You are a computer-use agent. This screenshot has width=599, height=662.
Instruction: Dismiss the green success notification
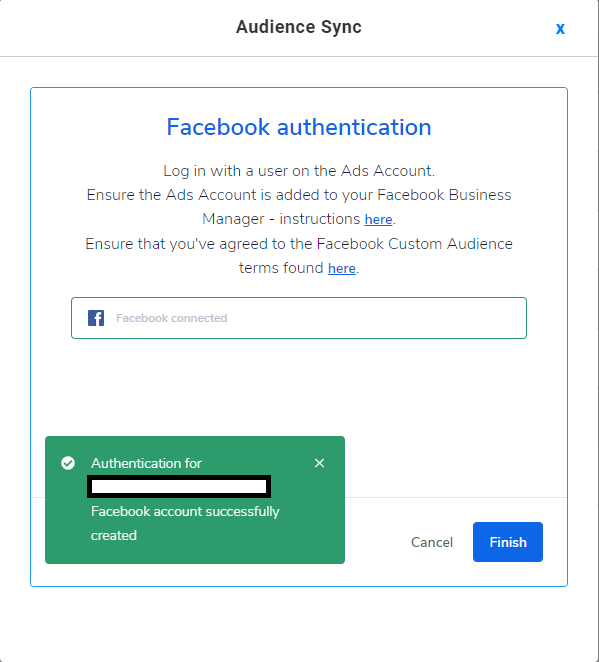(x=320, y=463)
